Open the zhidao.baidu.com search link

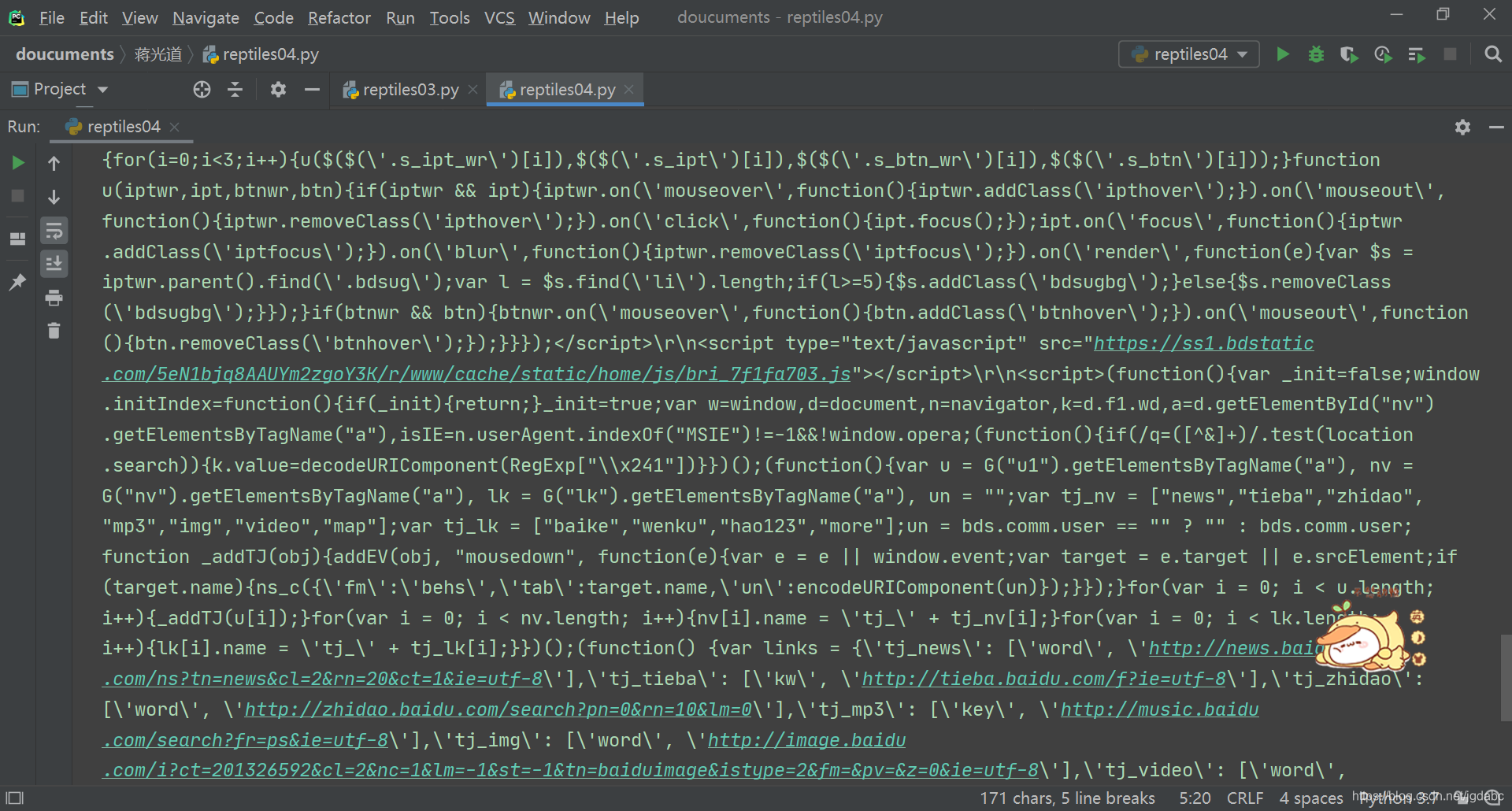click(x=498, y=709)
